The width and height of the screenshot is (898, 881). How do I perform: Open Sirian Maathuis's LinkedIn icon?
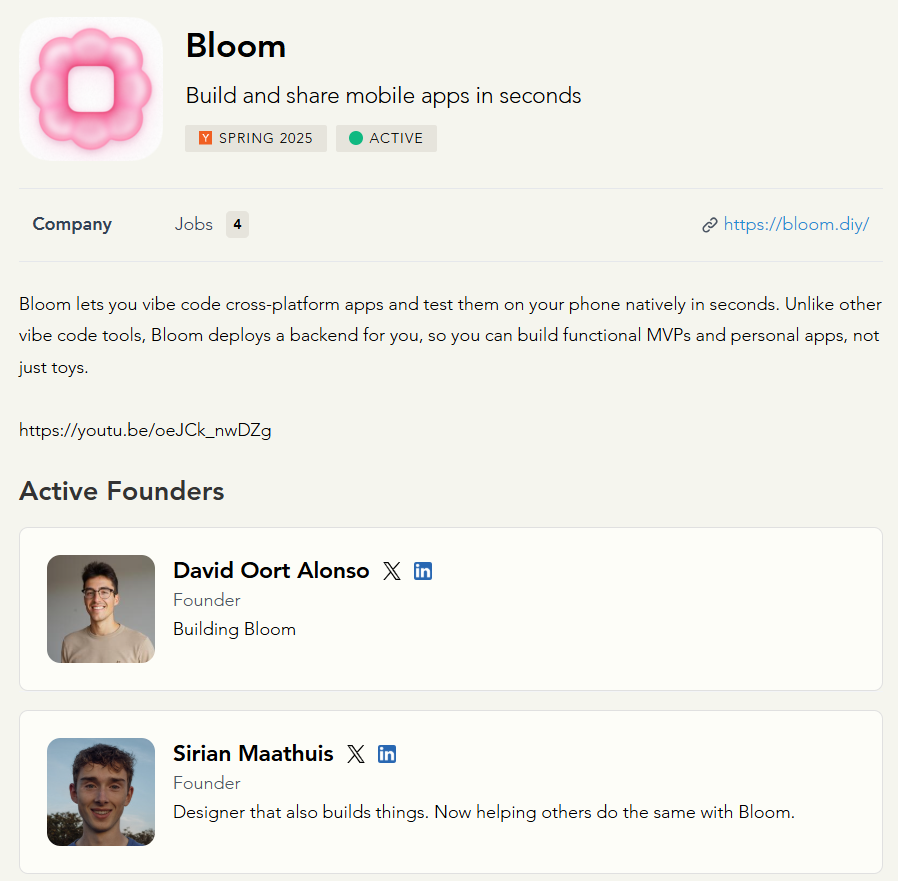(x=387, y=754)
